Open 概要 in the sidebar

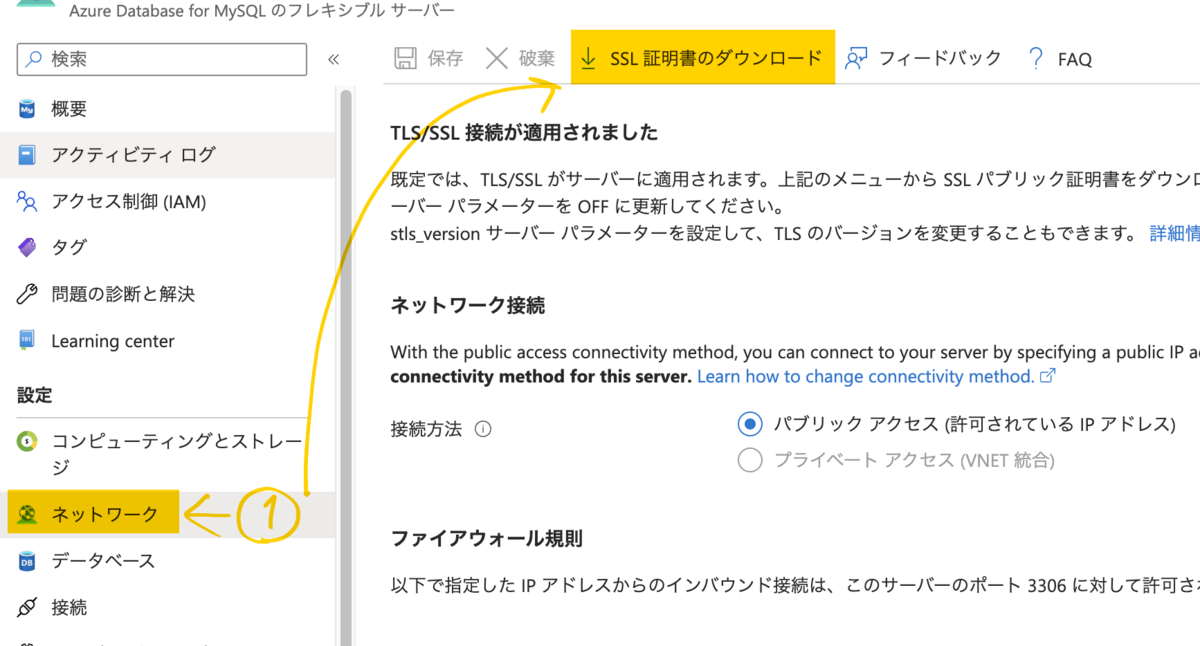point(168,108)
